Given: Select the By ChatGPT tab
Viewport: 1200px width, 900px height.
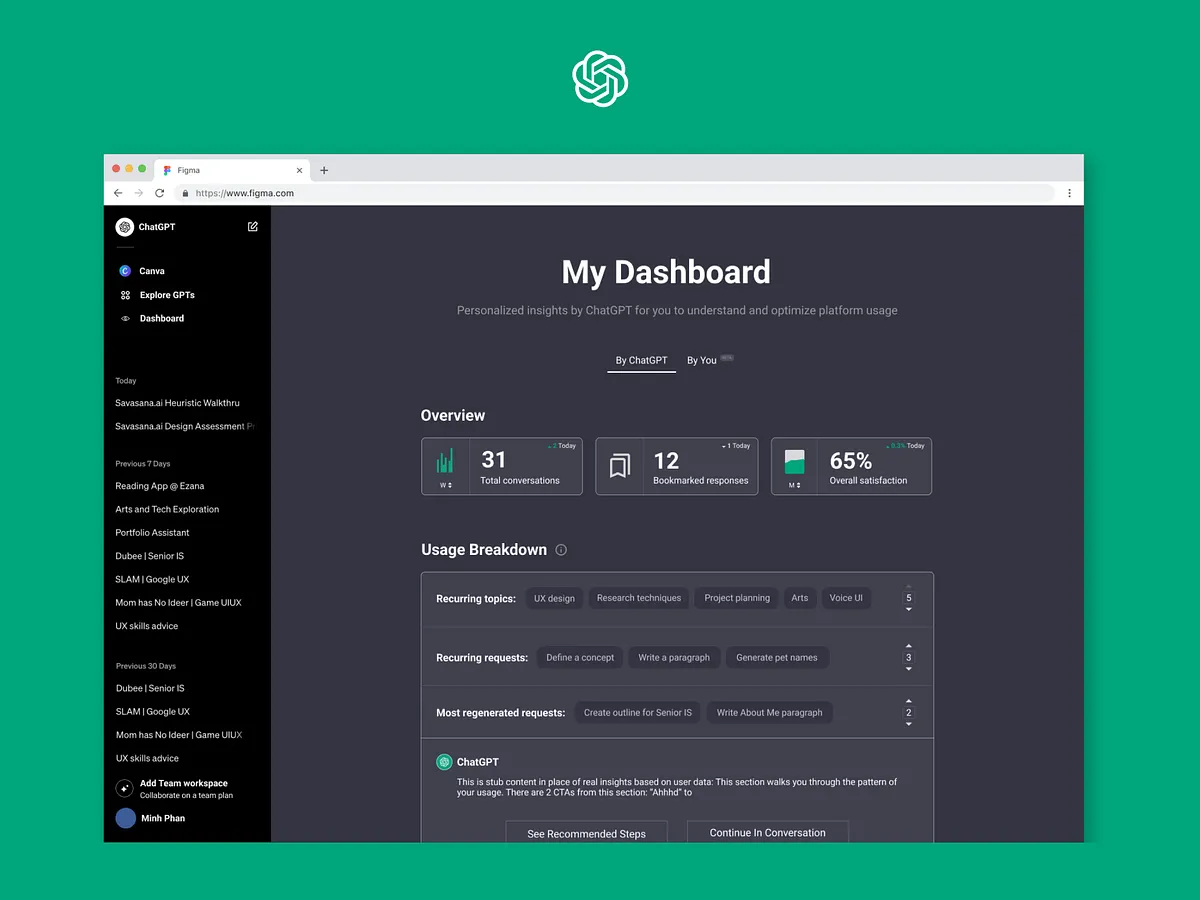Looking at the screenshot, I should pos(641,360).
